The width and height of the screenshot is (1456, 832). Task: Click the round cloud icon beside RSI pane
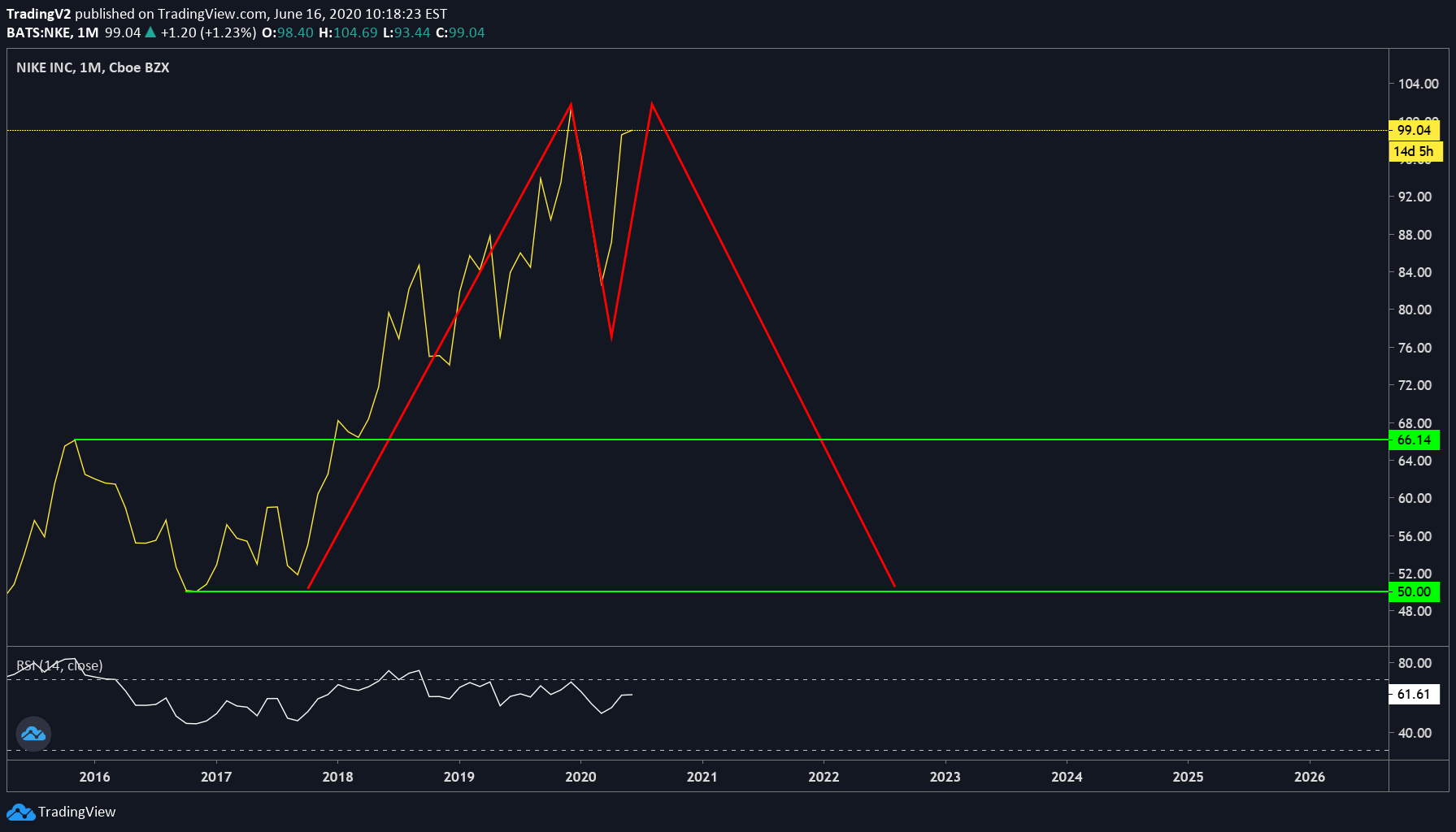tap(33, 734)
